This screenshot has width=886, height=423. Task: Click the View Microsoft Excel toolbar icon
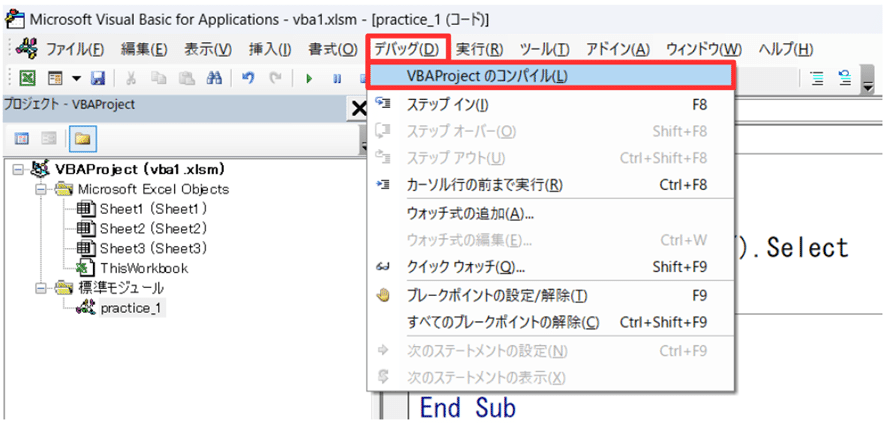tap(27, 79)
